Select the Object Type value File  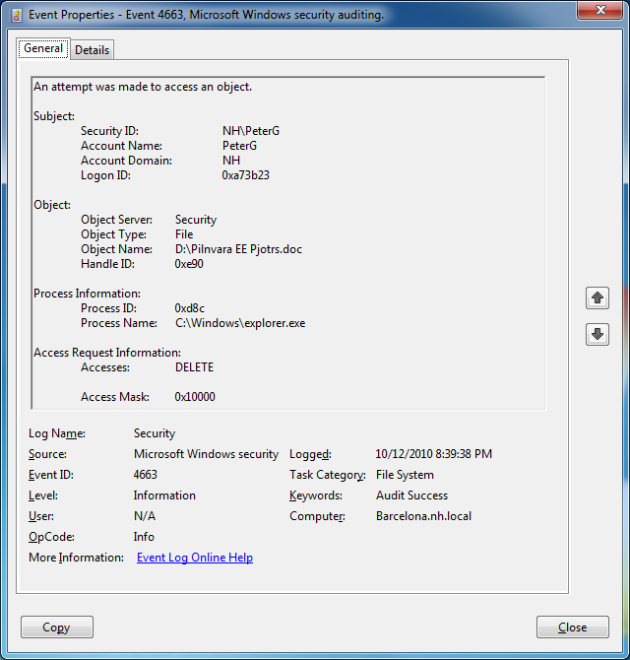coord(184,234)
